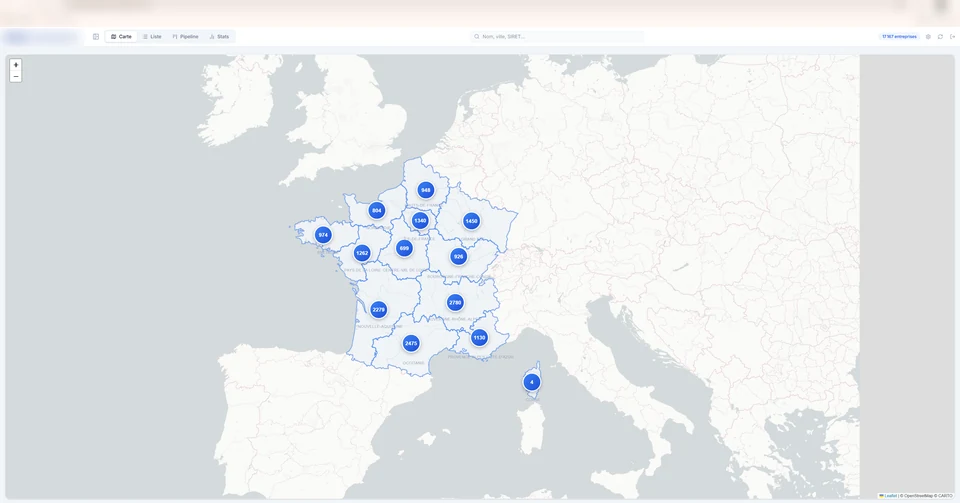960x503 pixels.
Task: Open the Stats tab
Action: click(219, 37)
